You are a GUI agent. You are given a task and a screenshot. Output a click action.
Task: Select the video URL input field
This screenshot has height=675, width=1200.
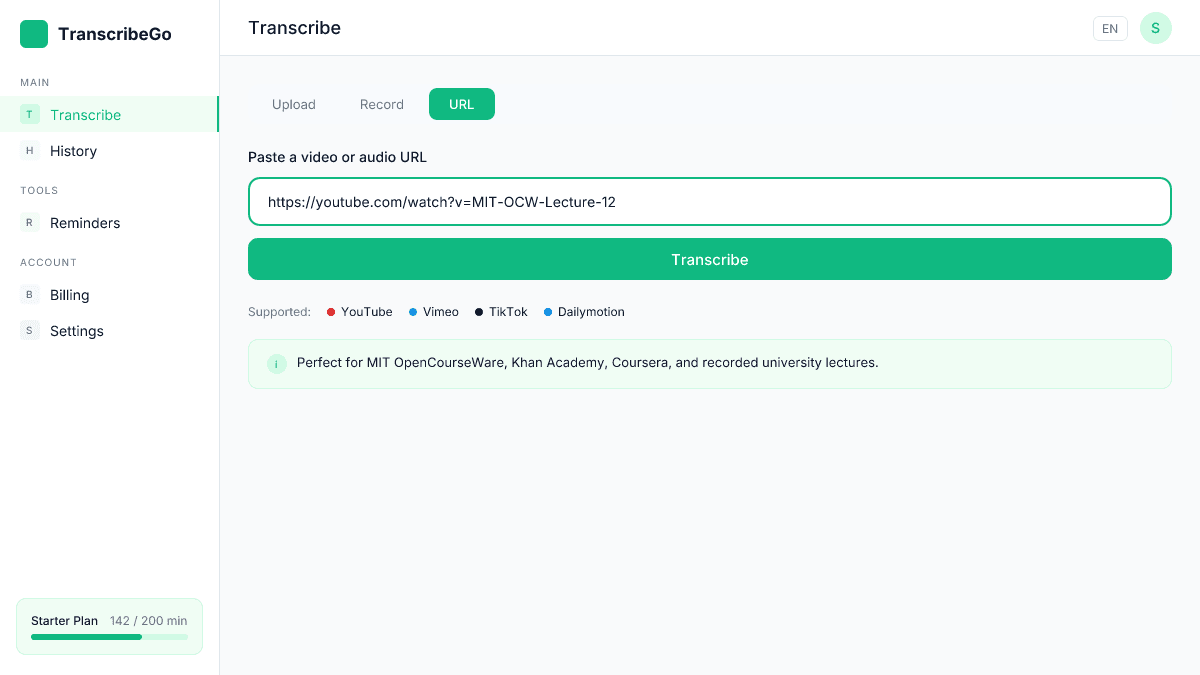coord(710,201)
